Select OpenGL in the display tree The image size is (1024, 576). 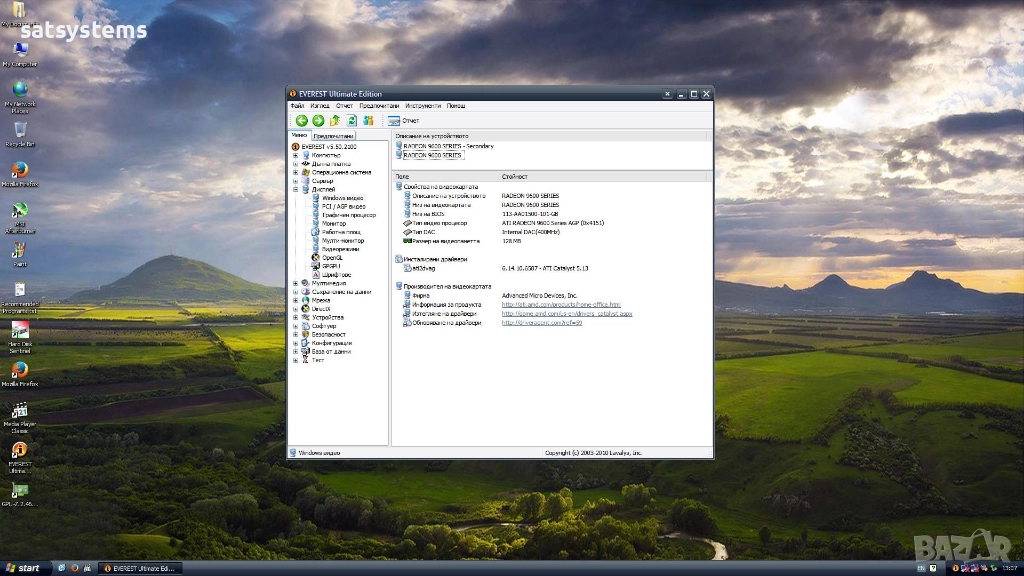coord(332,257)
